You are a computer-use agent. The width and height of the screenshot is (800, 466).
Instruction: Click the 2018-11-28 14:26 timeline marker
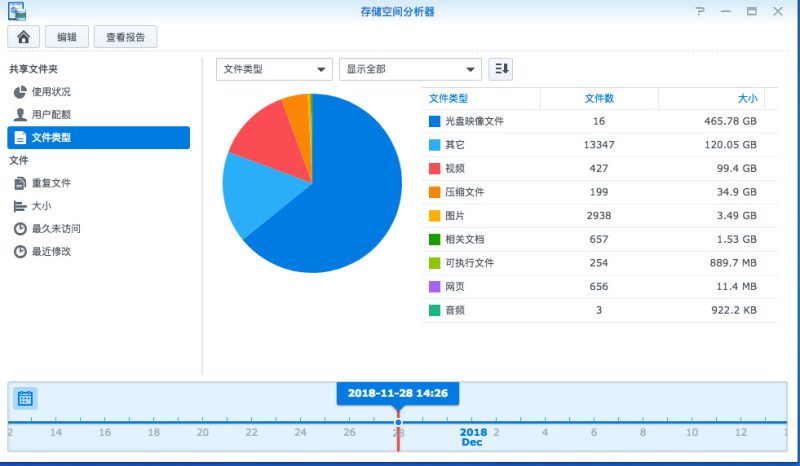click(397, 393)
